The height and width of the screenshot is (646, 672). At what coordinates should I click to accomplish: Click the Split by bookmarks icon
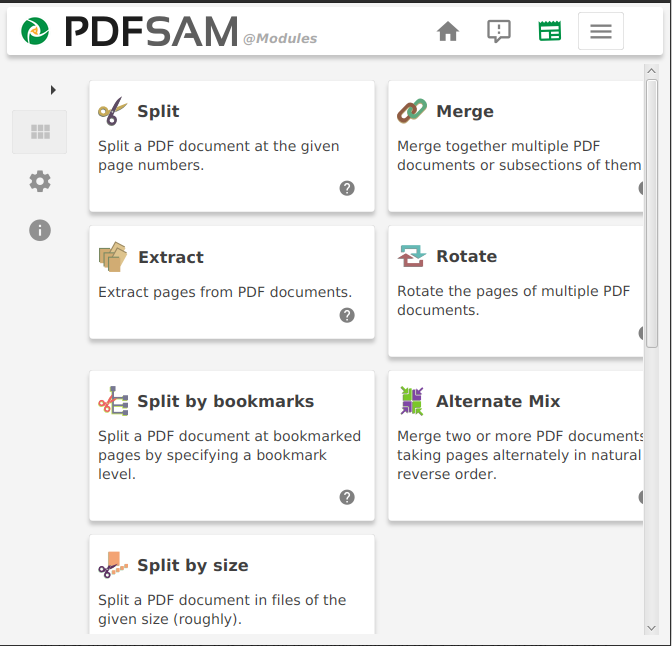tap(113, 401)
